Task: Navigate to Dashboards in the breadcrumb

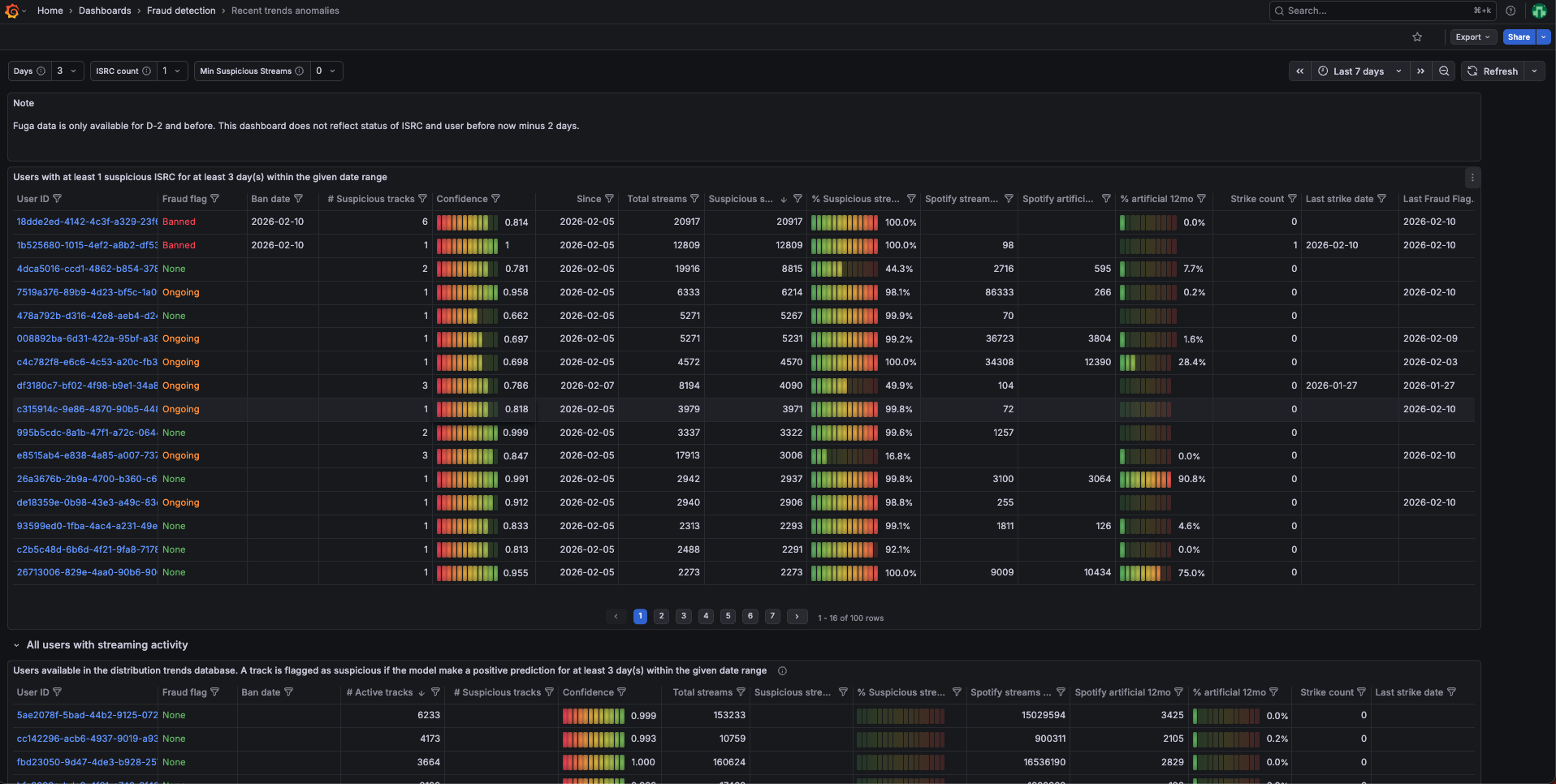Action: pyautogui.click(x=105, y=11)
